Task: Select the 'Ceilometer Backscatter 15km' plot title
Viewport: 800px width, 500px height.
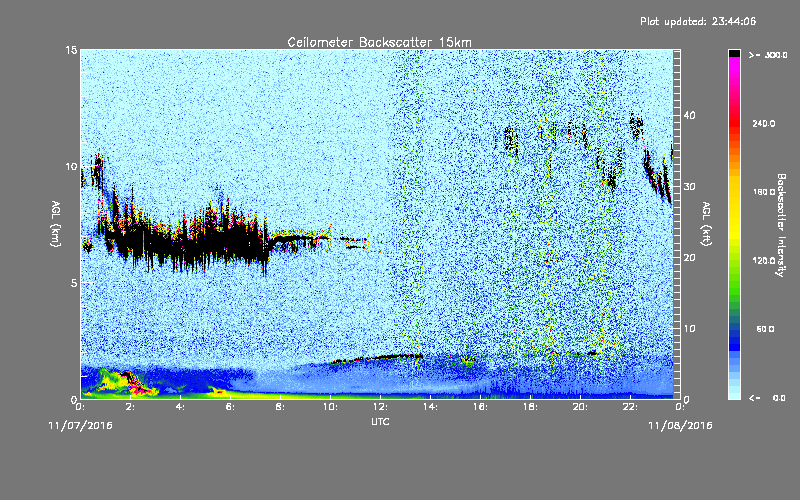Action: pyautogui.click(x=379, y=42)
